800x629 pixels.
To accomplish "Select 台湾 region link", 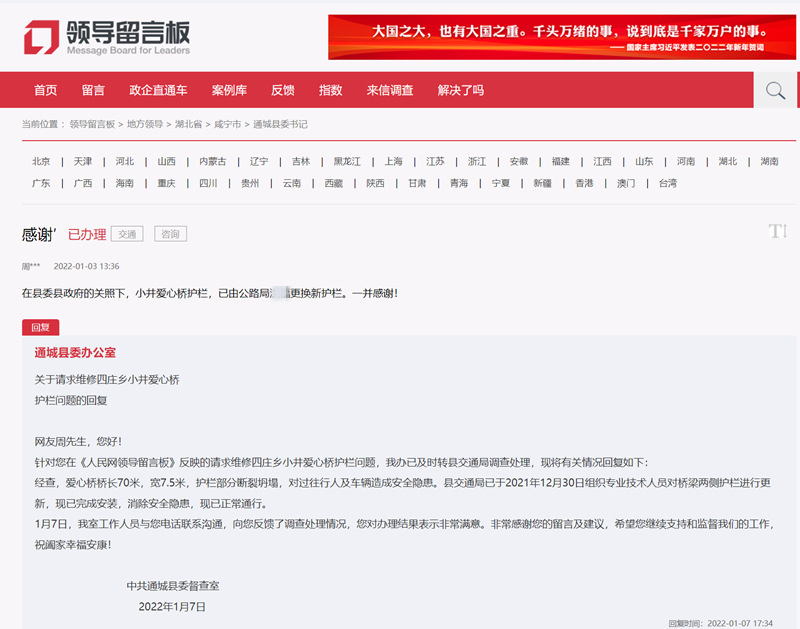I will [x=668, y=183].
